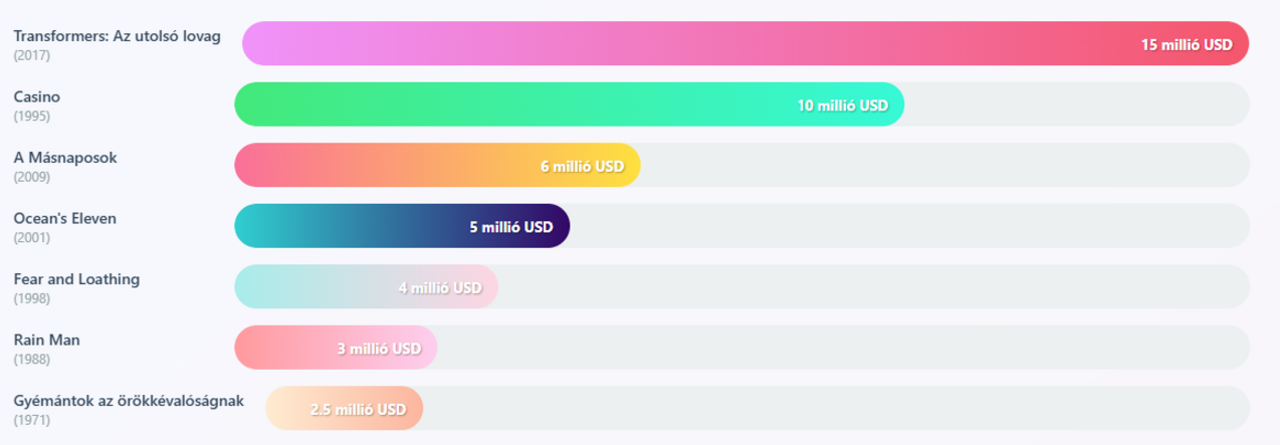Select the Fear and Loathing label
The height and width of the screenshot is (445, 1280).
[77, 279]
